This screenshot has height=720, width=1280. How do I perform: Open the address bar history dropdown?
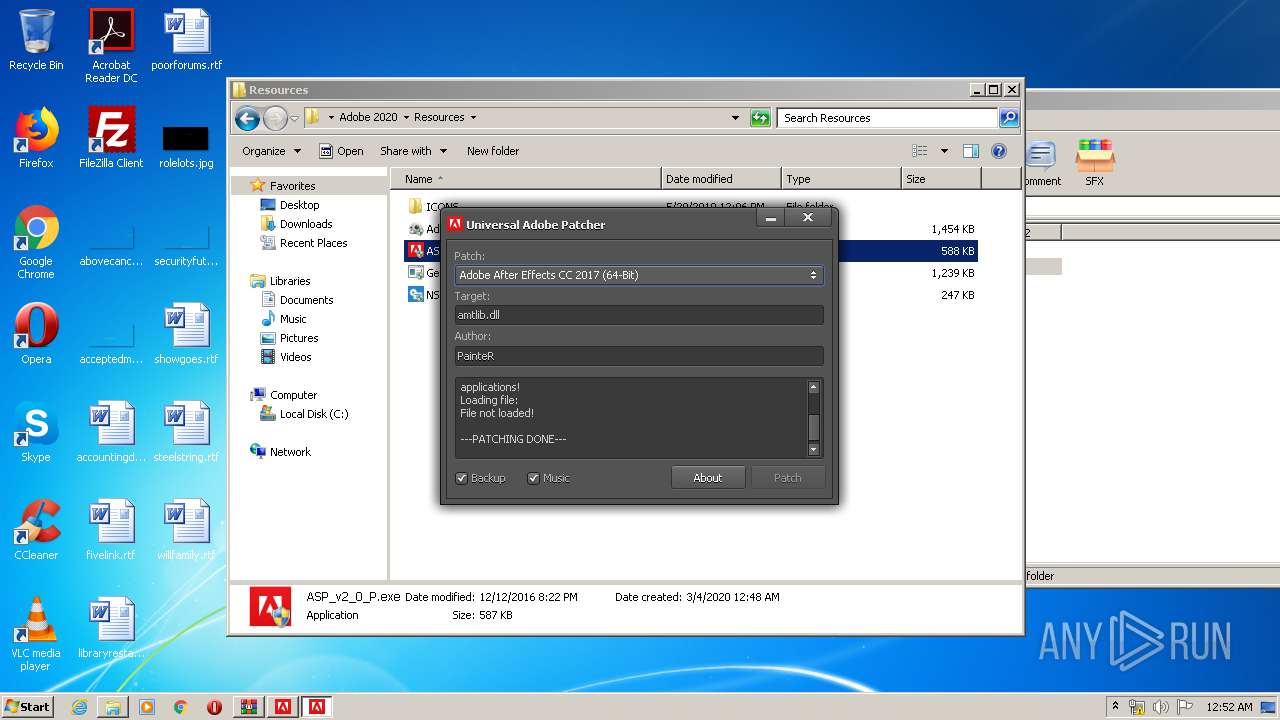(736, 118)
